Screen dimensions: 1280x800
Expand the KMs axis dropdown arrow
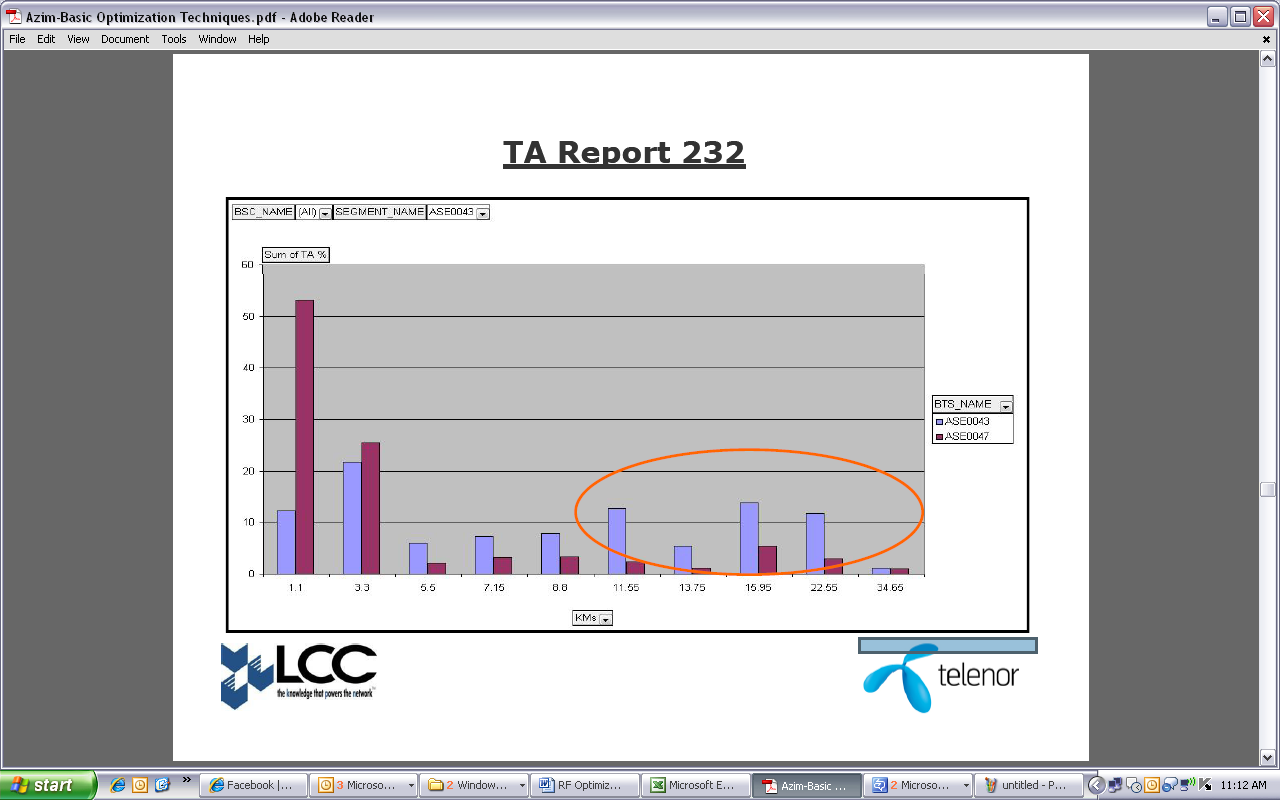pos(605,619)
